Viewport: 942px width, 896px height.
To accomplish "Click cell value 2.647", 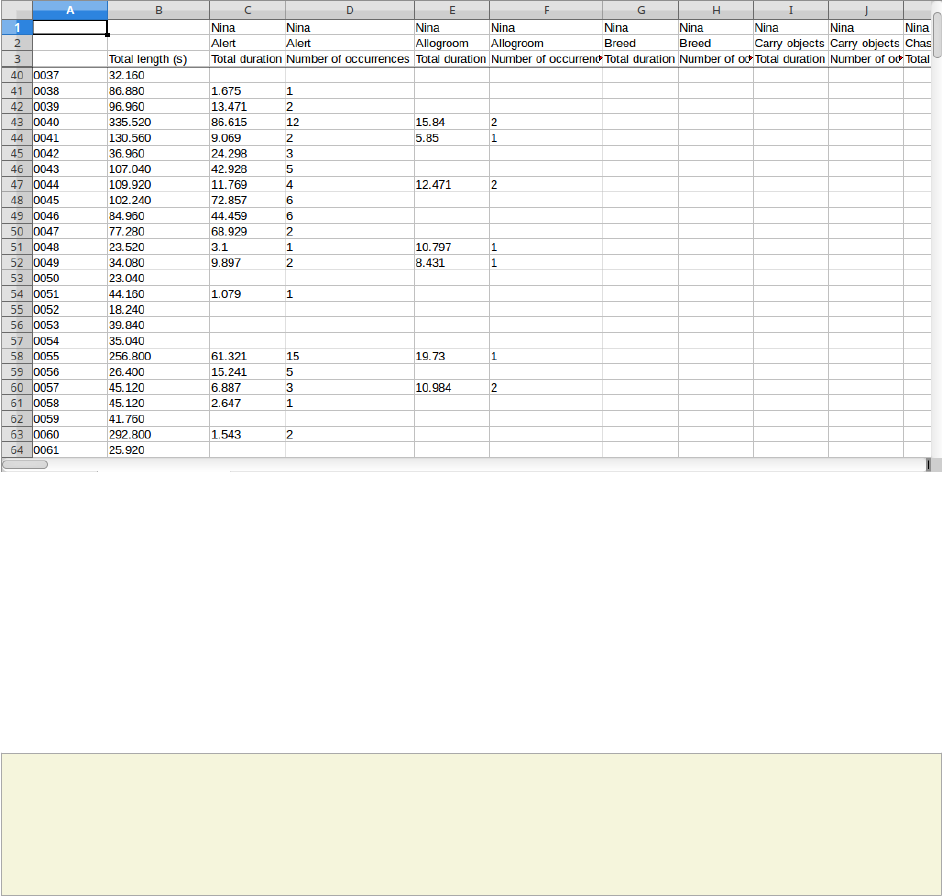I will pos(248,403).
